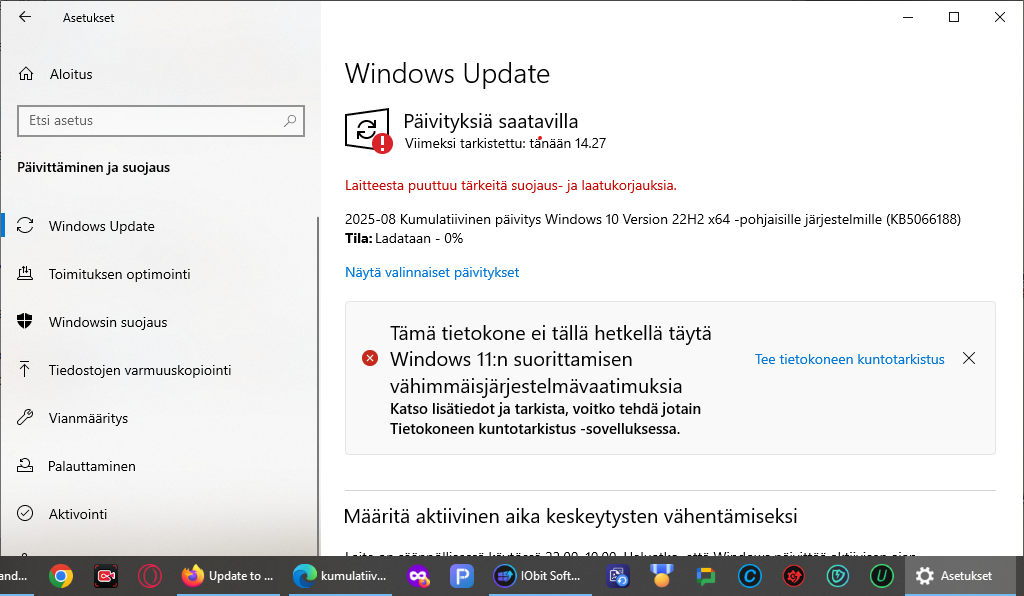Open the blue C circle taskbar app
The image size is (1024, 596).
coord(750,576)
